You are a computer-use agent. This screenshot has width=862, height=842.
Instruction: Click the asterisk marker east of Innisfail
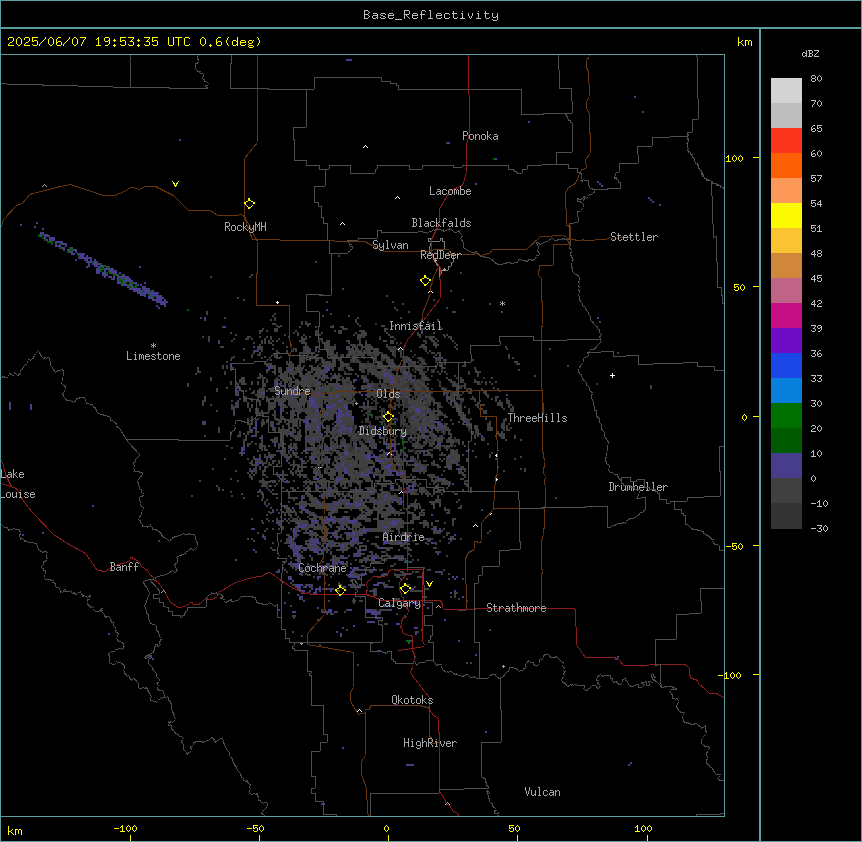(x=502, y=303)
